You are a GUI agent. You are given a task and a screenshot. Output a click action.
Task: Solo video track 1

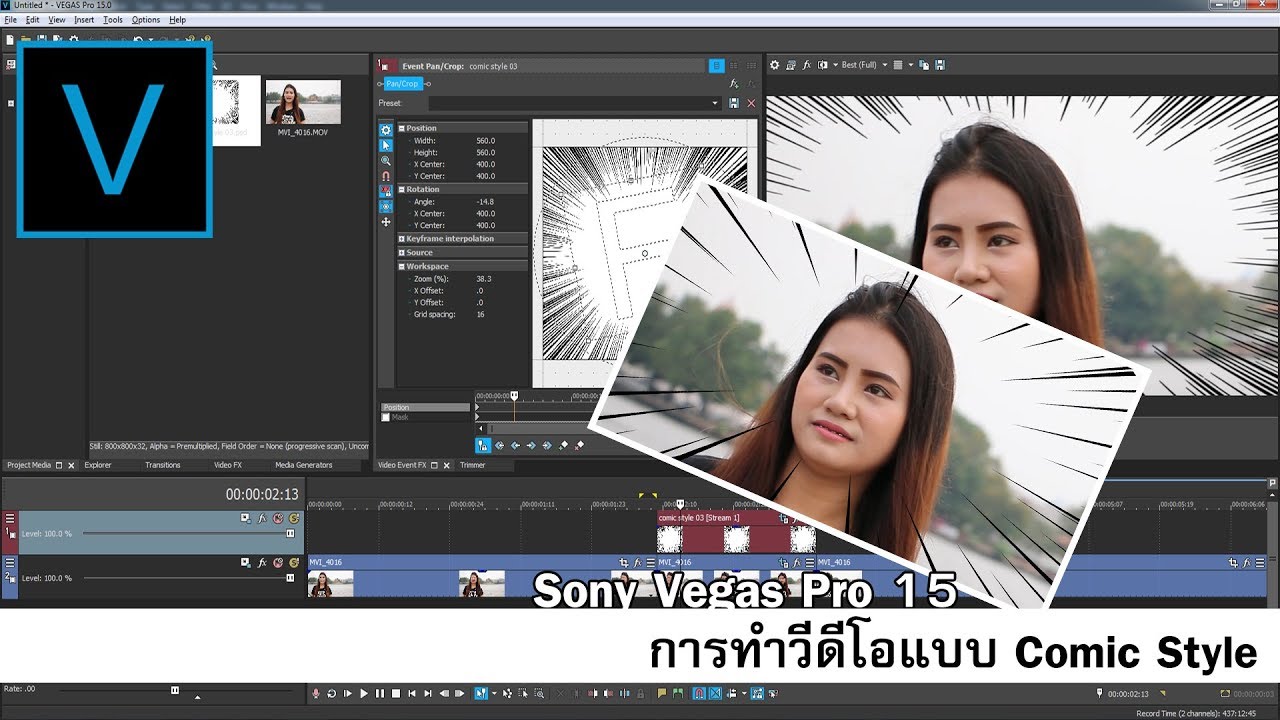pos(294,518)
